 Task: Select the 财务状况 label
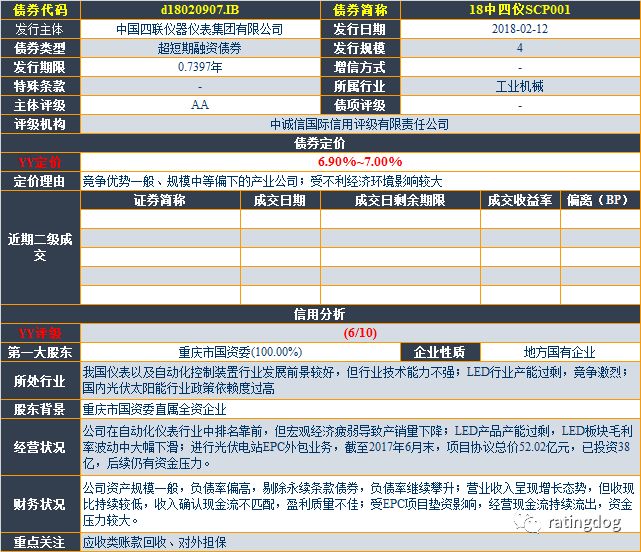[40, 504]
